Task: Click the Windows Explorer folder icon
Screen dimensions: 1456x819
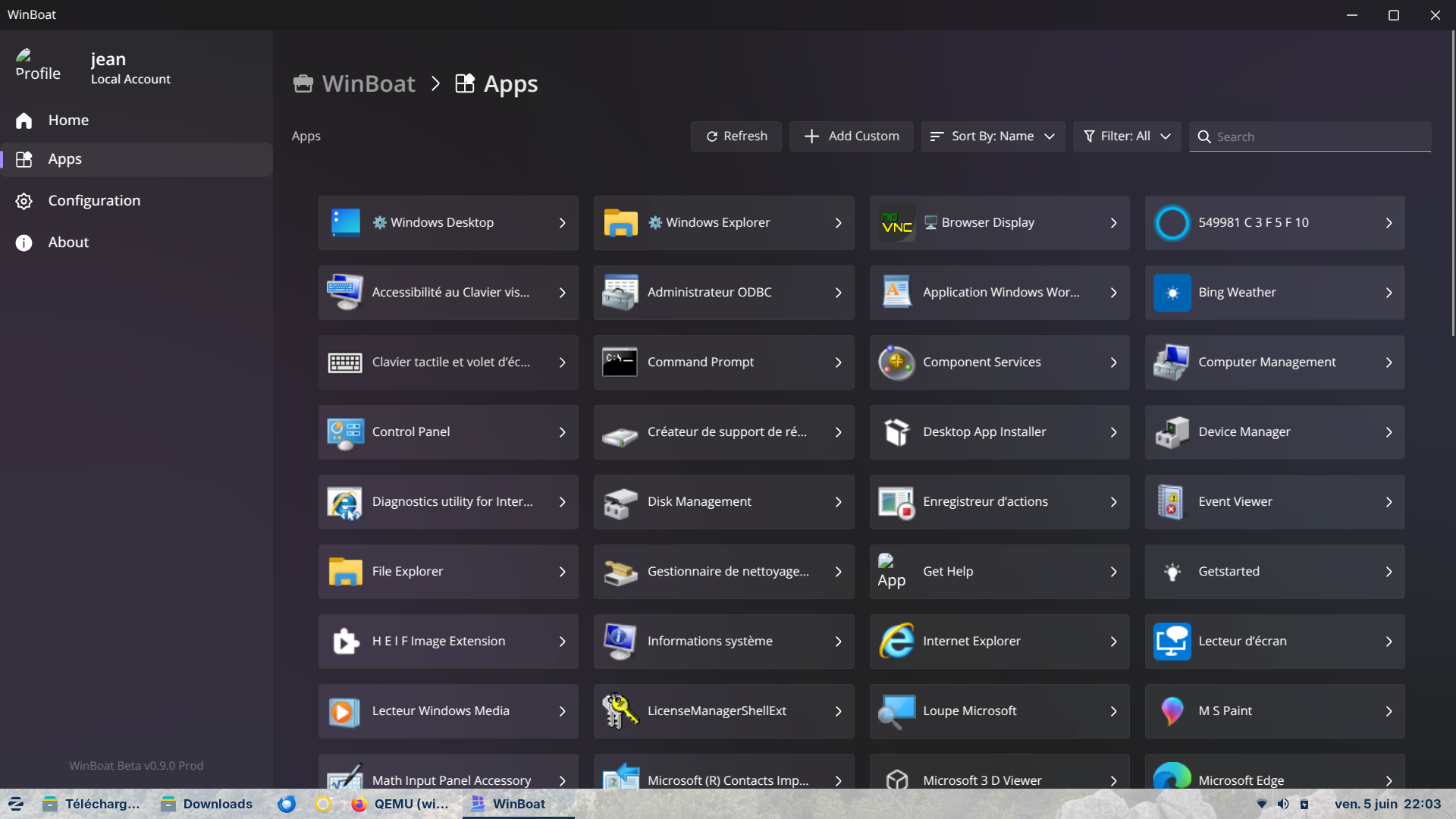Action: 620,223
